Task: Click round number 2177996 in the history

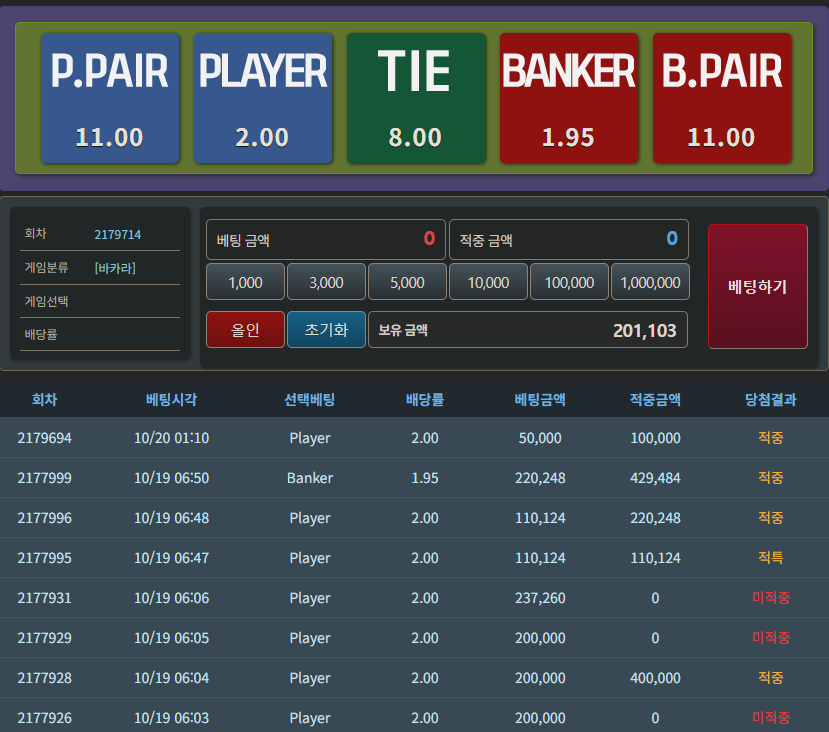Action: click(x=44, y=518)
